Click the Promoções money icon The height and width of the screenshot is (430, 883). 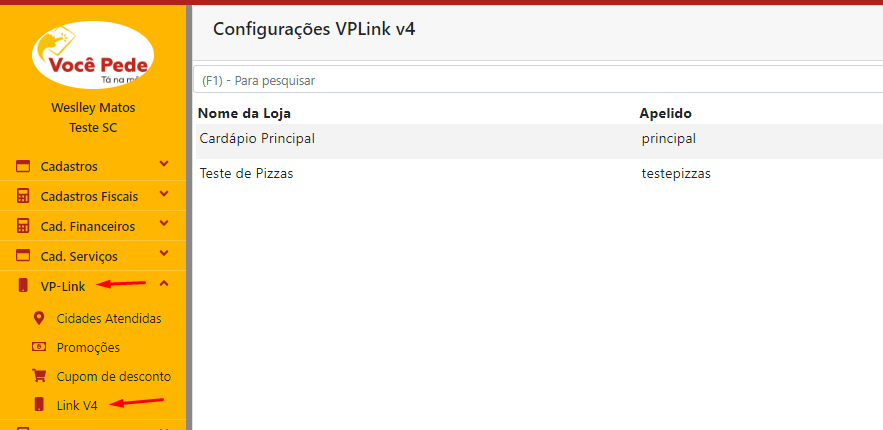point(39,347)
